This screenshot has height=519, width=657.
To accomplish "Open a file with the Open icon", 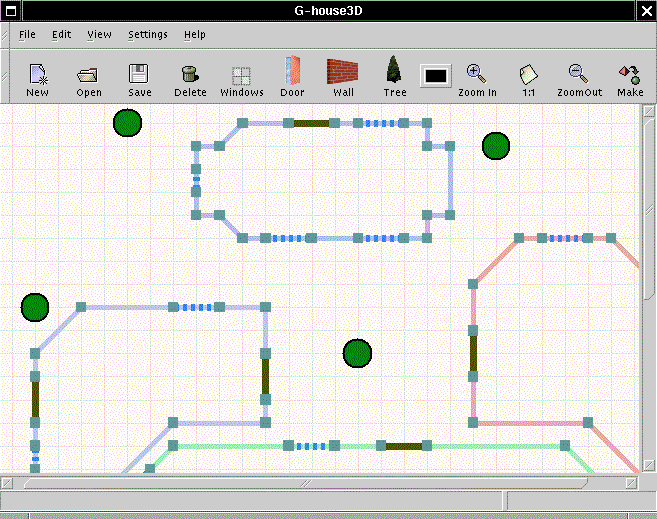I will (x=88, y=76).
